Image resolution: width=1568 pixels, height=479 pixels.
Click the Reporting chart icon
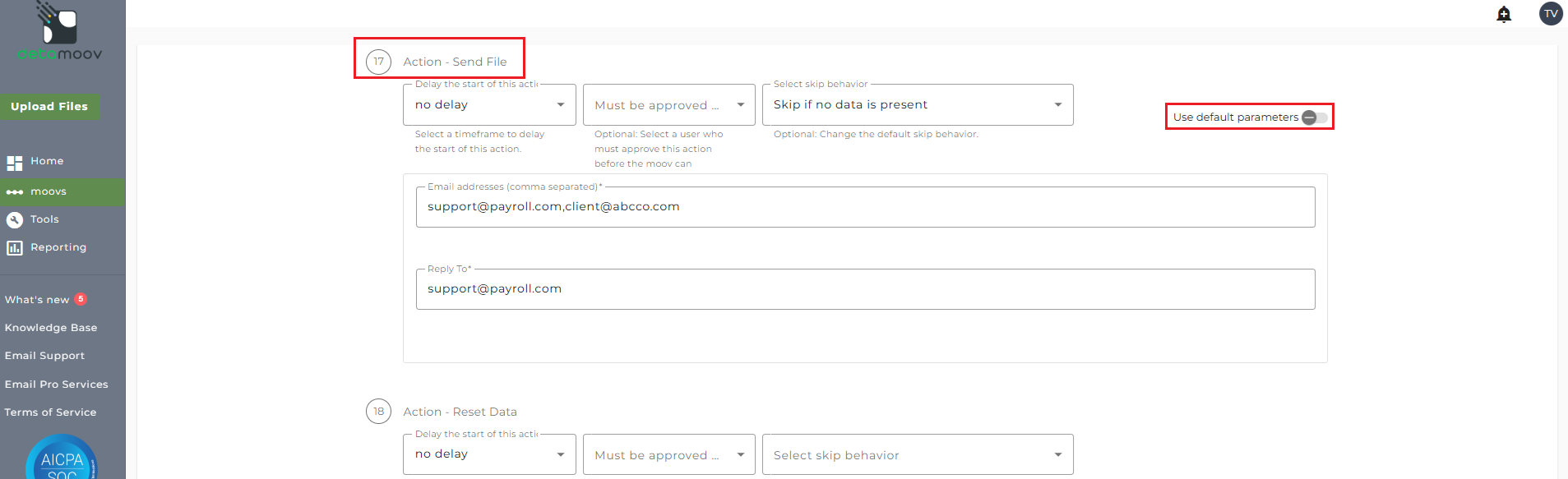point(15,248)
